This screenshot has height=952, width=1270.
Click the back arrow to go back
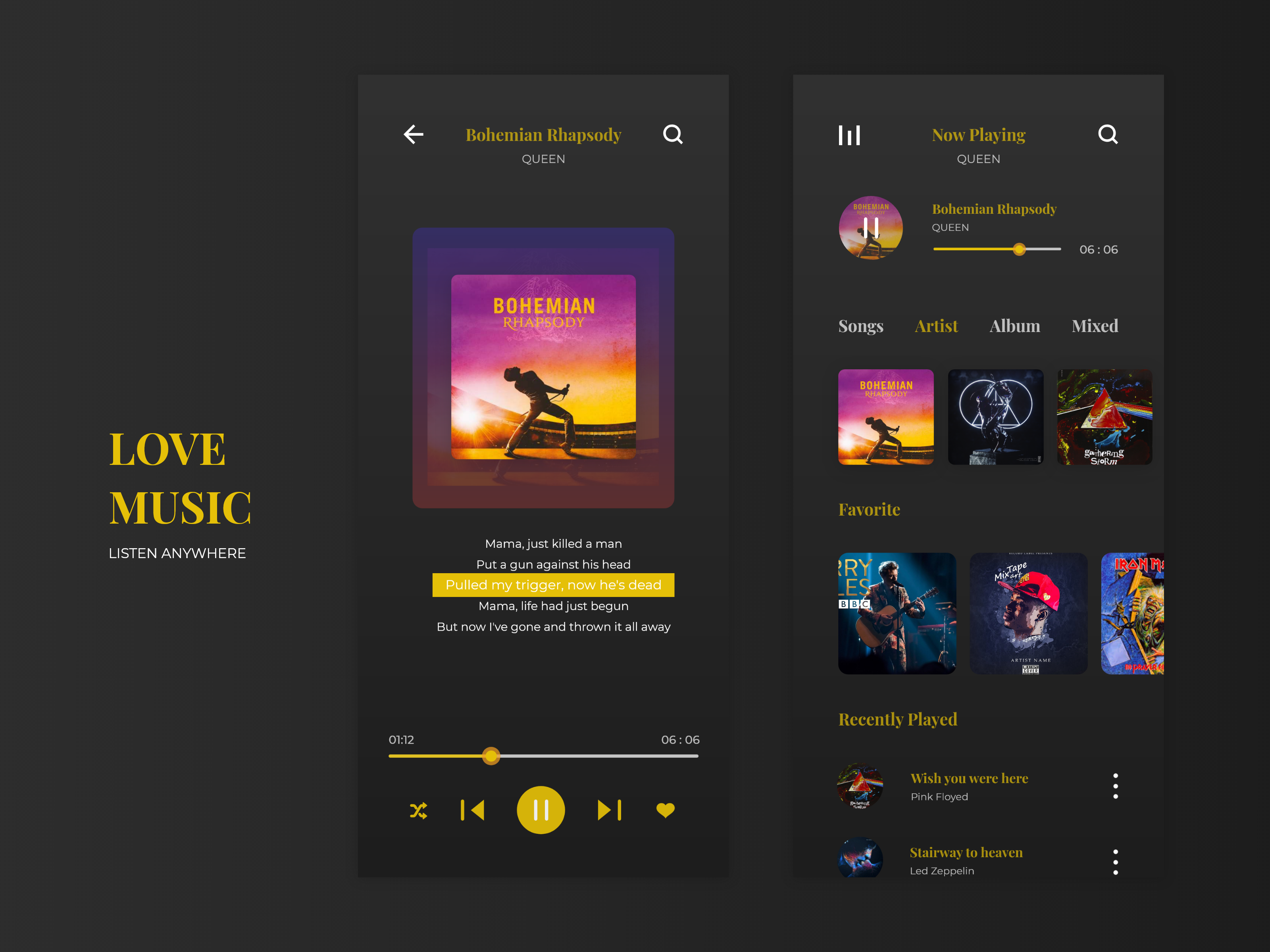413,134
